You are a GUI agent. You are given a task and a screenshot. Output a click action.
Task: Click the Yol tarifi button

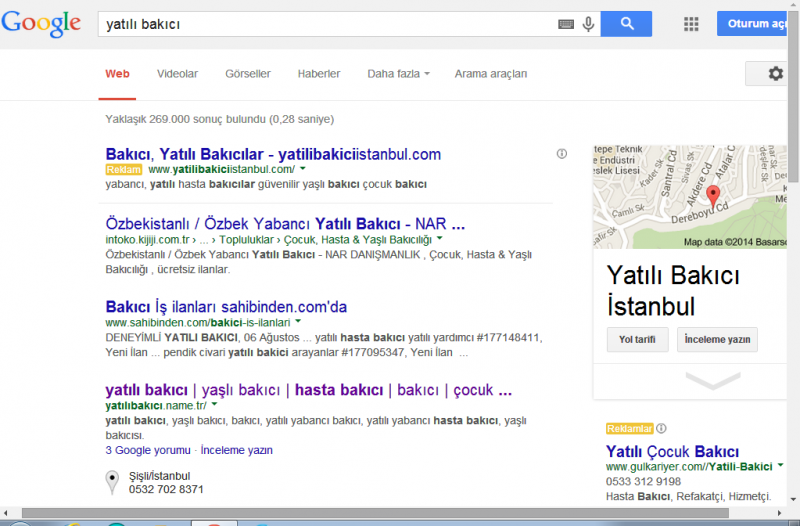pos(637,340)
